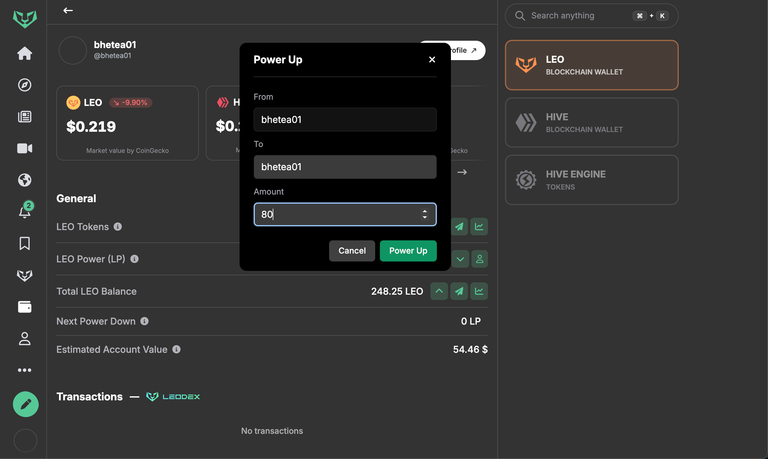Click the profile link button behind dialog

pos(468,50)
